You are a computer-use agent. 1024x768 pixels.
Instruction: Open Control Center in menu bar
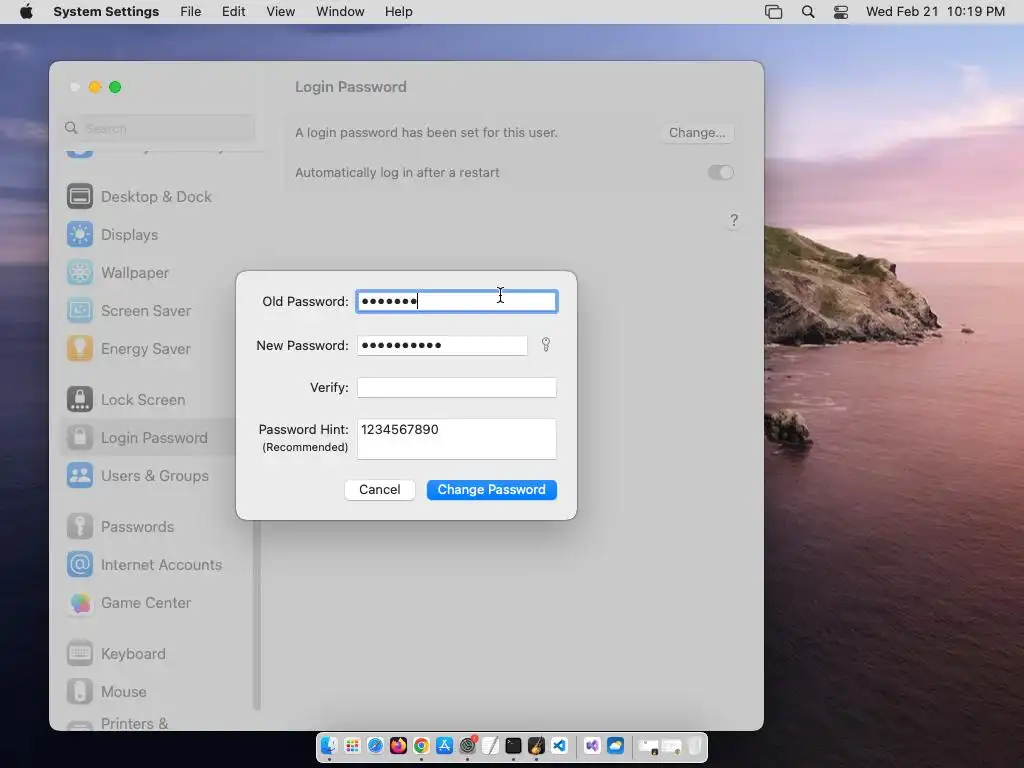click(841, 12)
